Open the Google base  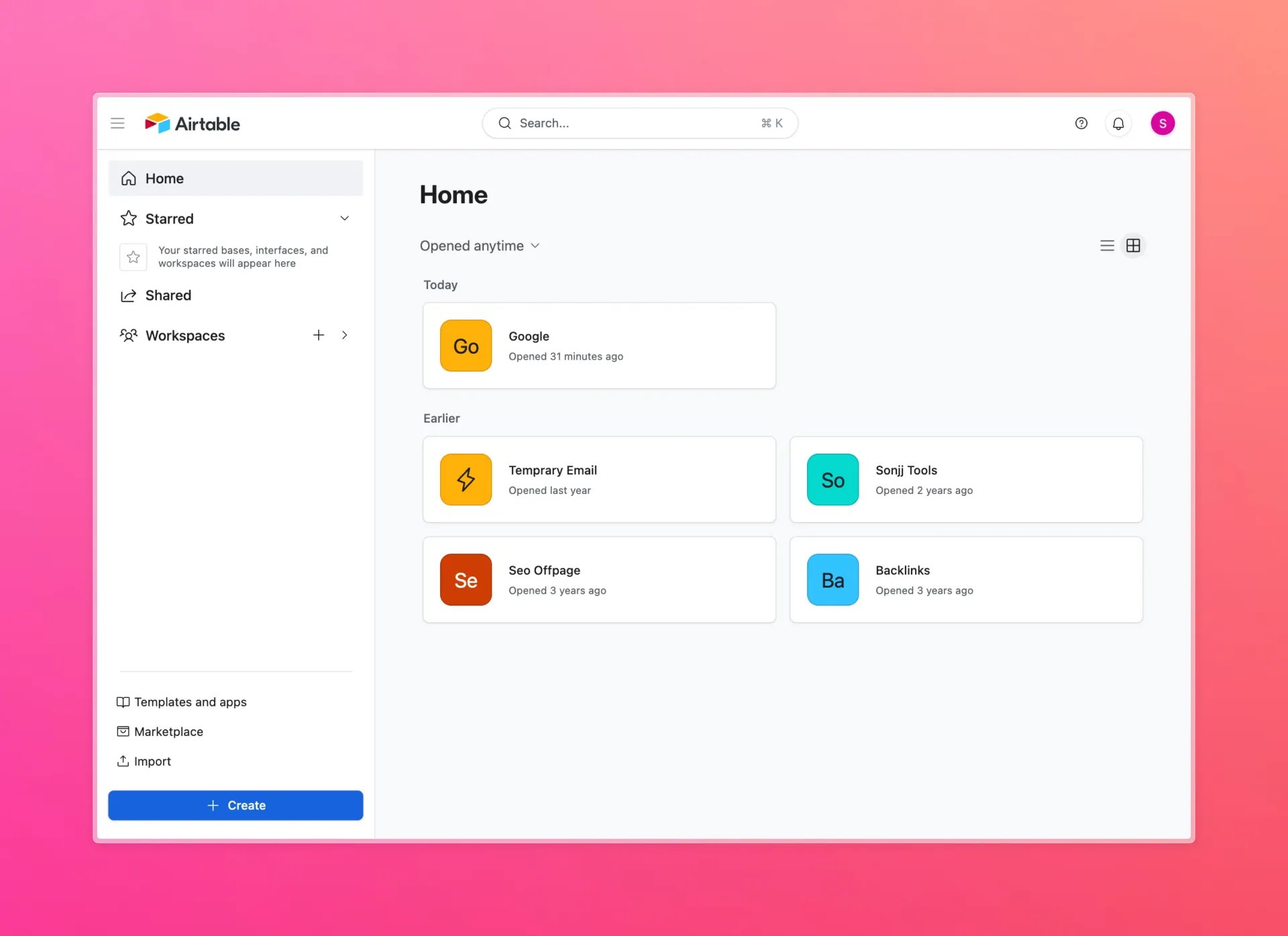point(598,346)
